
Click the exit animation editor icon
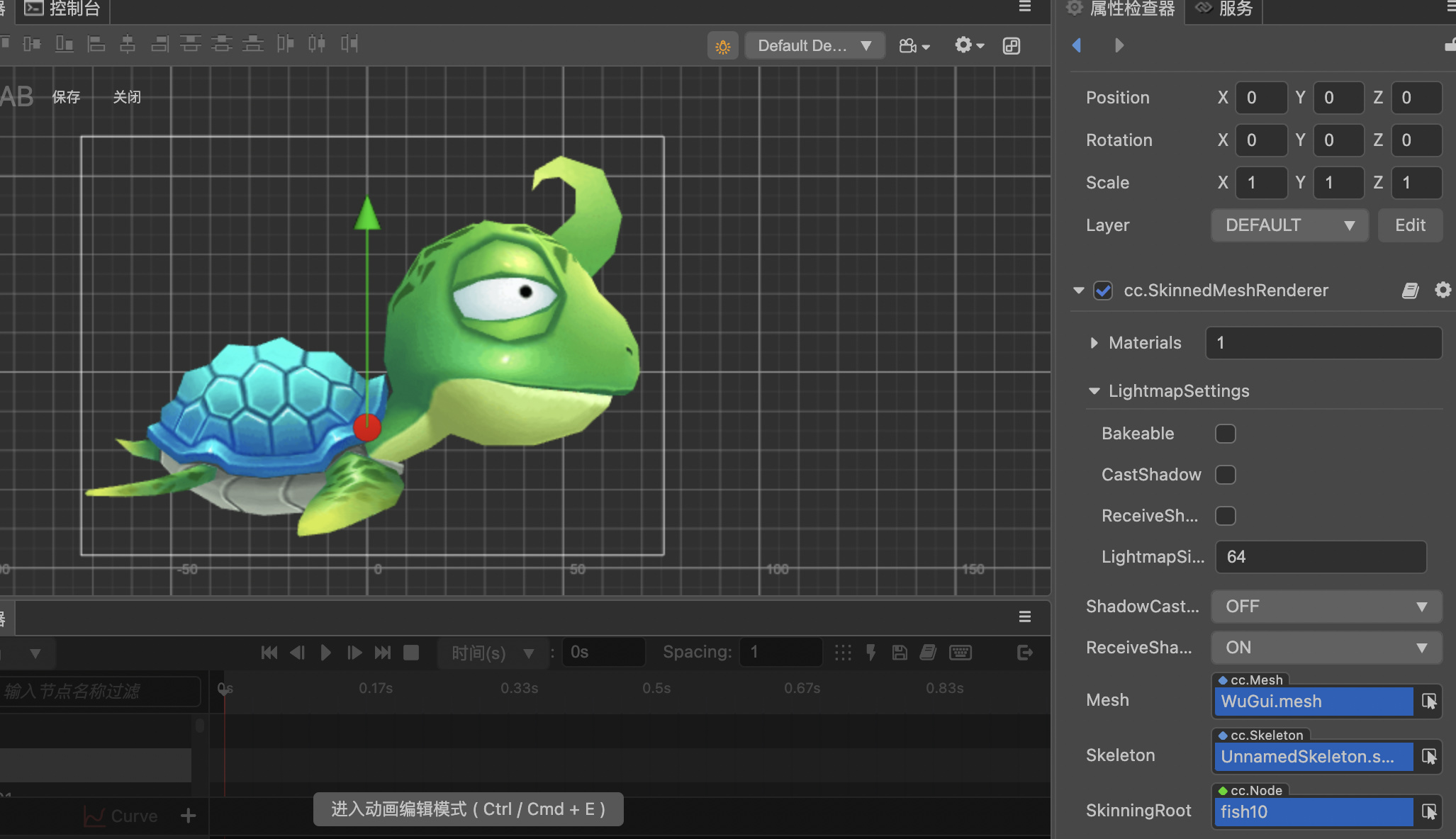click(1024, 653)
